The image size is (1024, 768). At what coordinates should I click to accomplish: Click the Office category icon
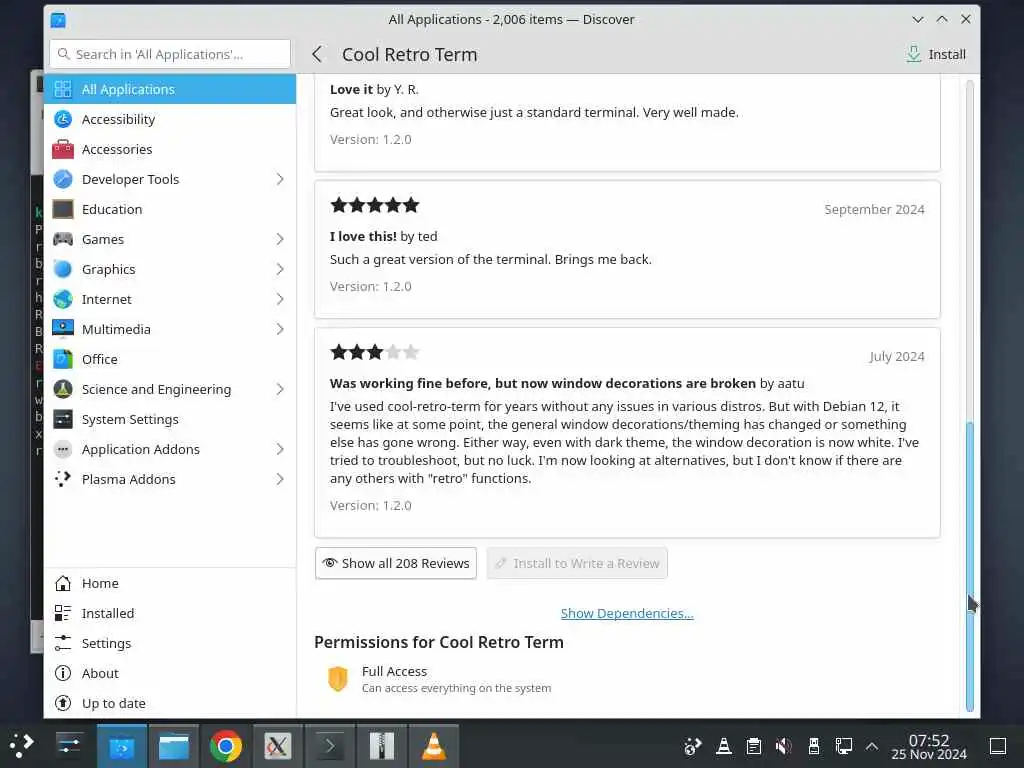(63, 359)
